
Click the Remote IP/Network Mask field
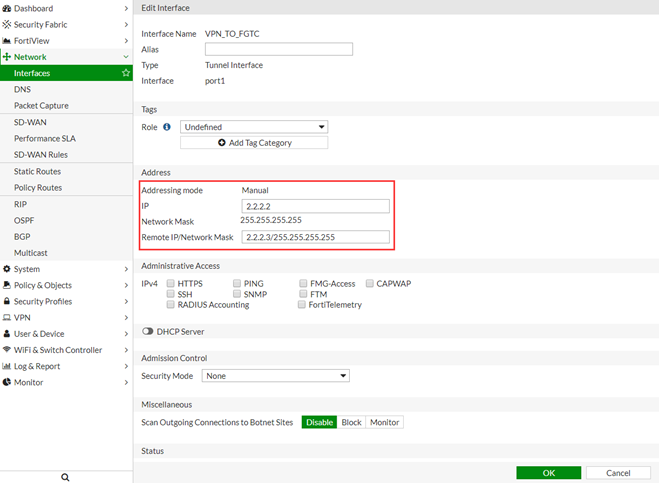click(x=315, y=237)
